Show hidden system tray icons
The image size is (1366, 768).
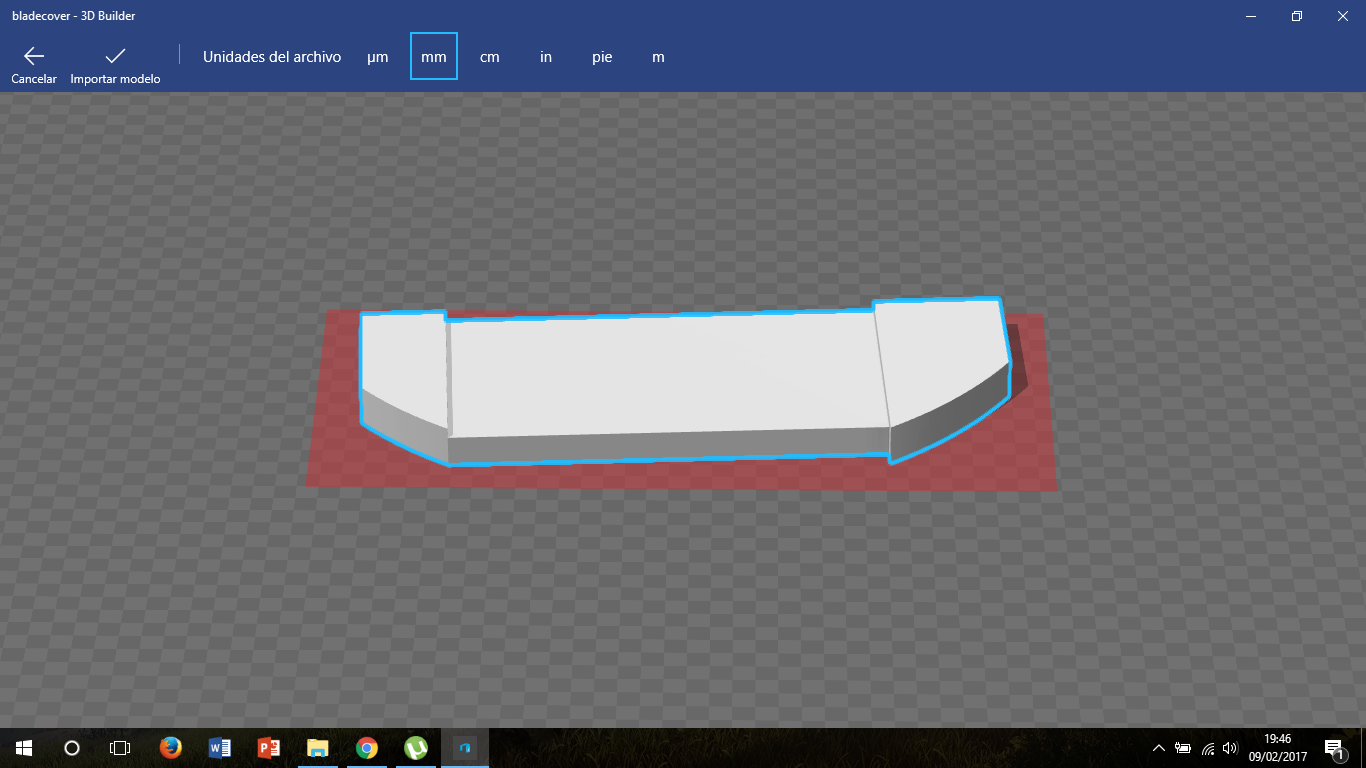coord(1159,748)
